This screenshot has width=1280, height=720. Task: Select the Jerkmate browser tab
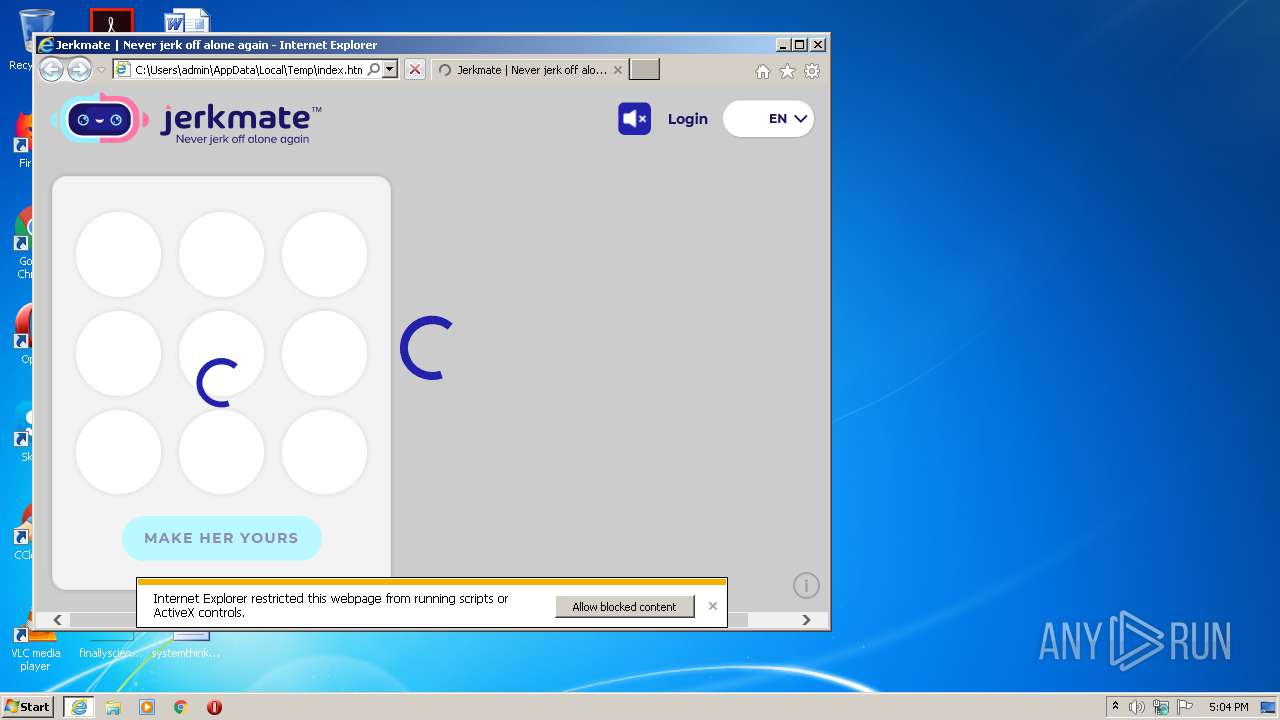click(530, 70)
